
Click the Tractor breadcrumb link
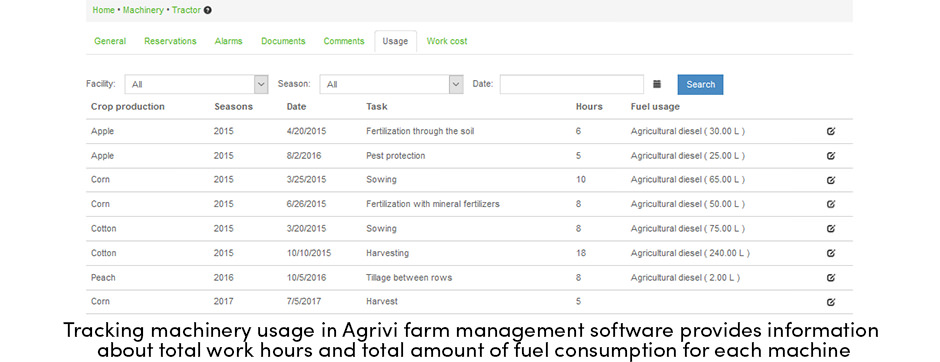click(186, 10)
